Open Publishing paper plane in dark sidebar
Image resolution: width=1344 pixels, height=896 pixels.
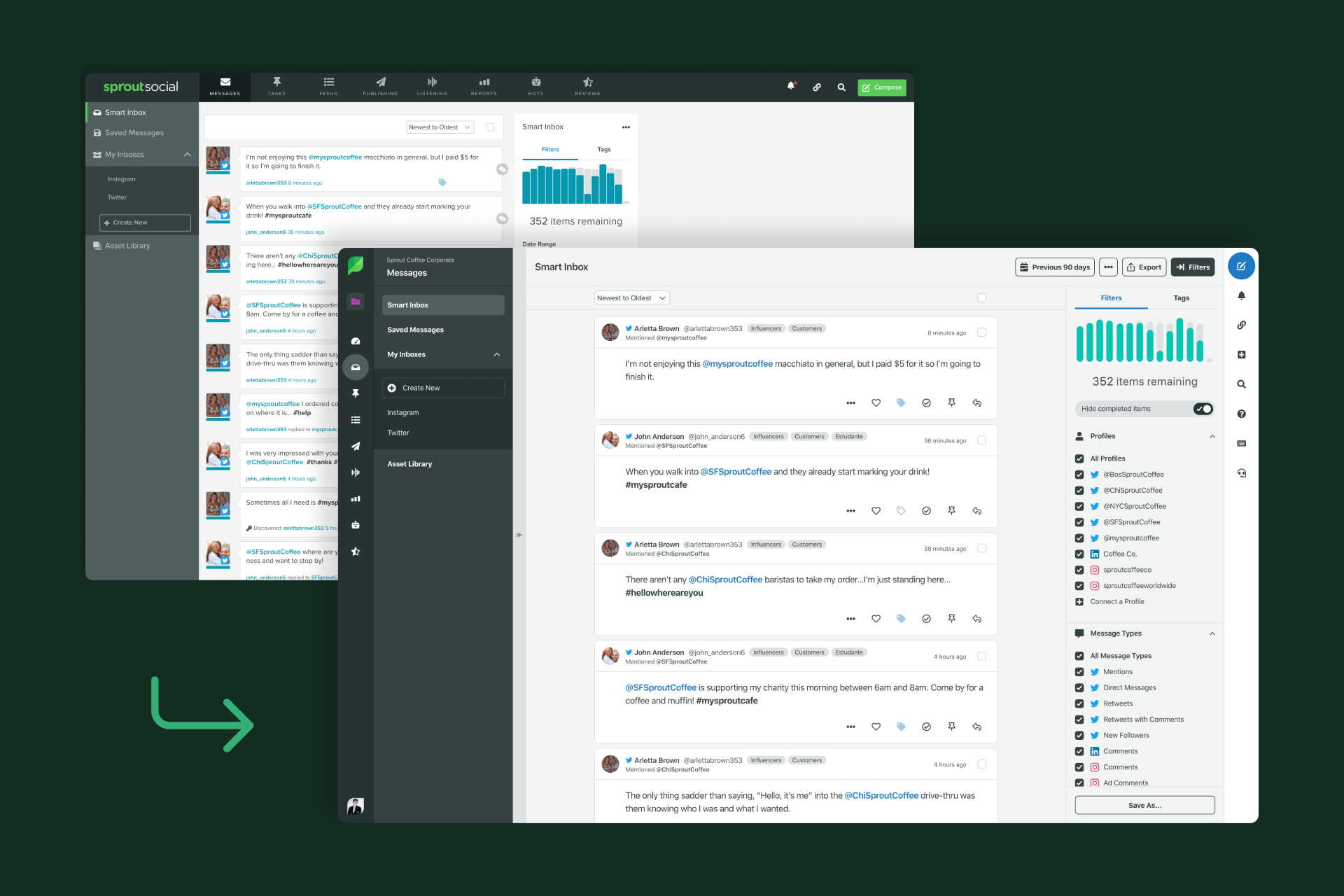(x=356, y=446)
